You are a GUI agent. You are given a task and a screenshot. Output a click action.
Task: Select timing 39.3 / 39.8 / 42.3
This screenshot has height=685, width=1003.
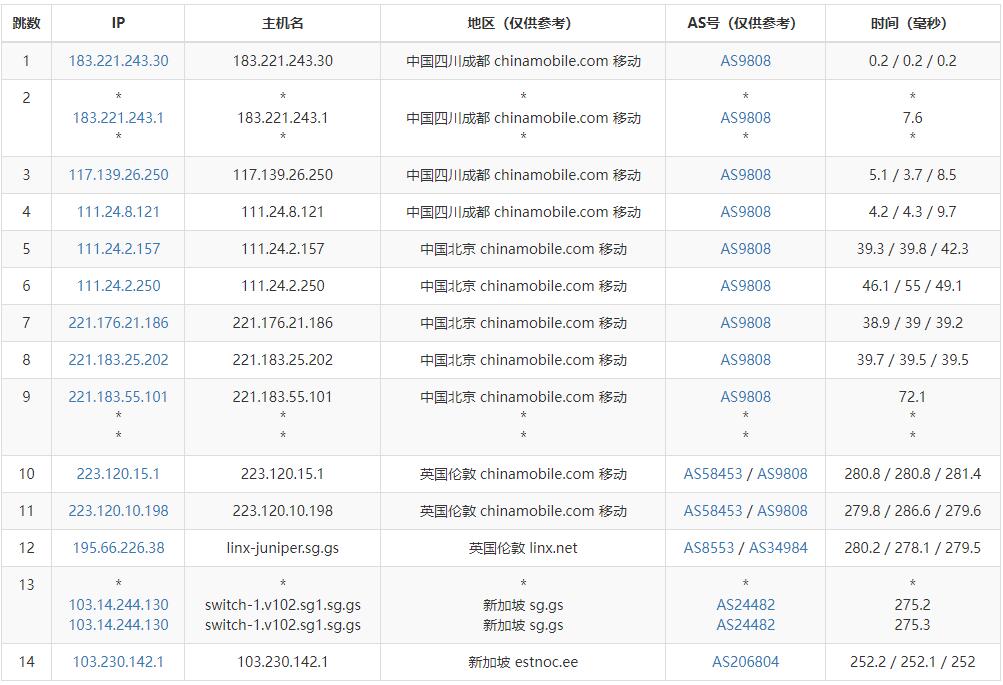click(x=912, y=249)
